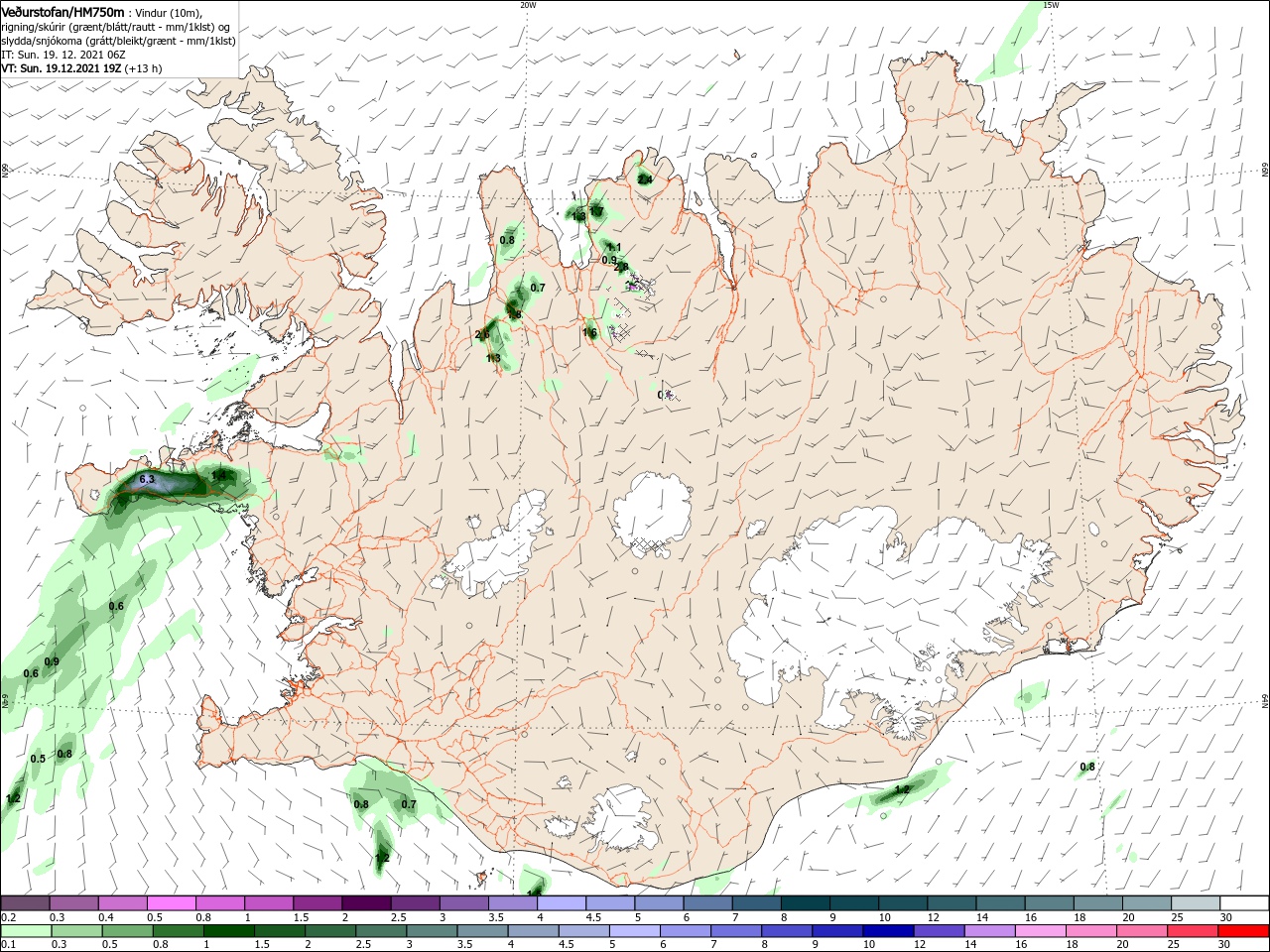Image resolution: width=1270 pixels, height=952 pixels.
Task: Click the 'VT: Sun. 19.12.2021 19Z' valid time
Action: (x=62, y=69)
